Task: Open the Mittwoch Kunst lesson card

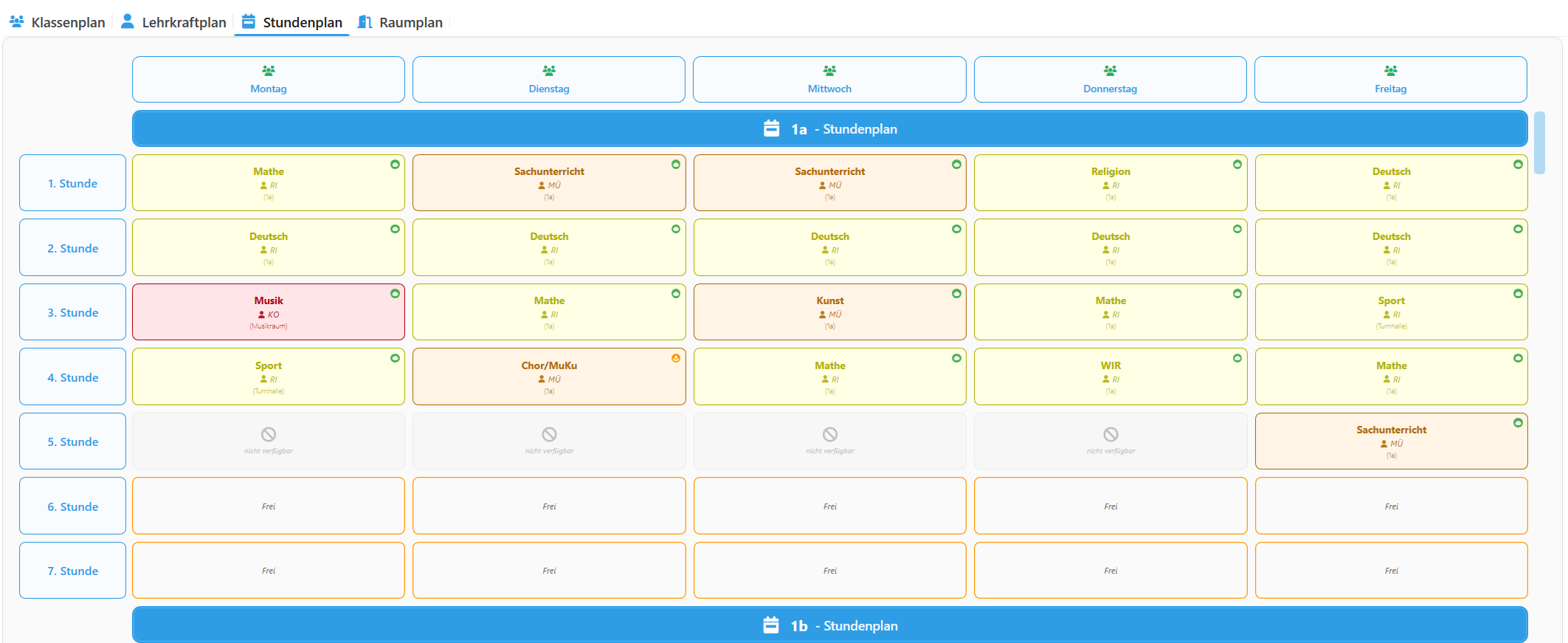Action: pos(830,312)
